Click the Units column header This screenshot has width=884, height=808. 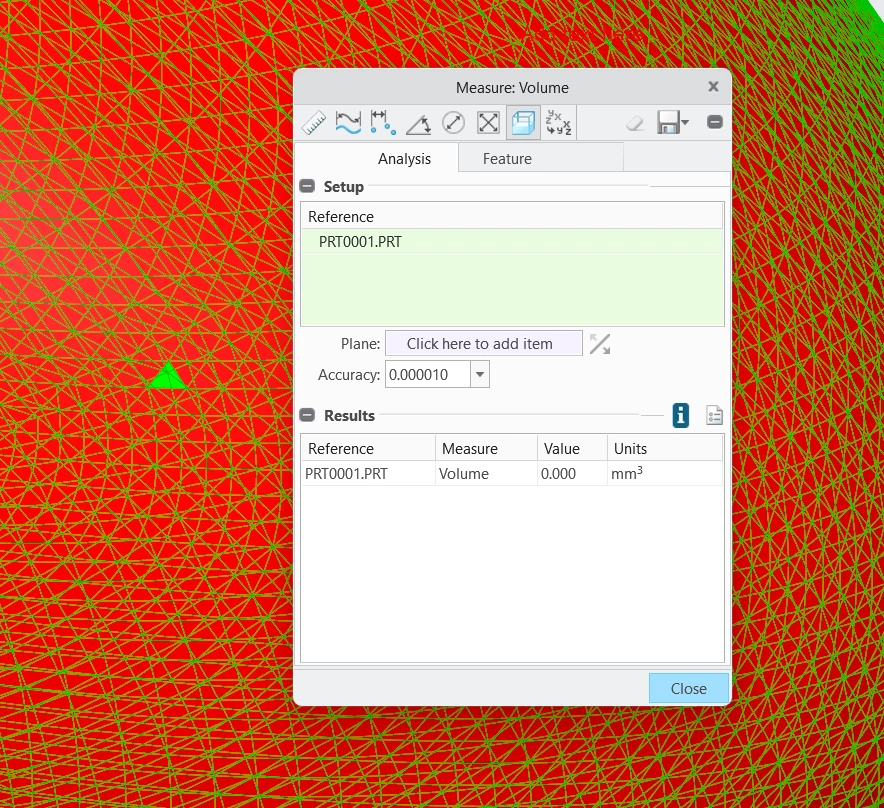tap(665, 449)
